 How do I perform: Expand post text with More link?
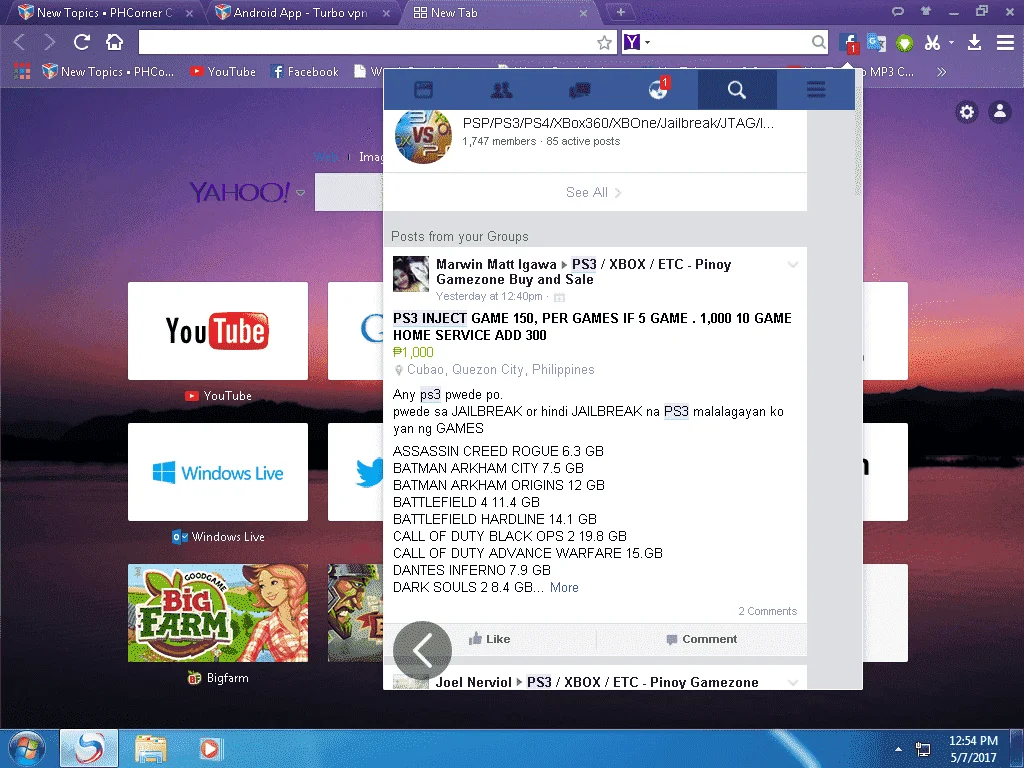click(564, 587)
